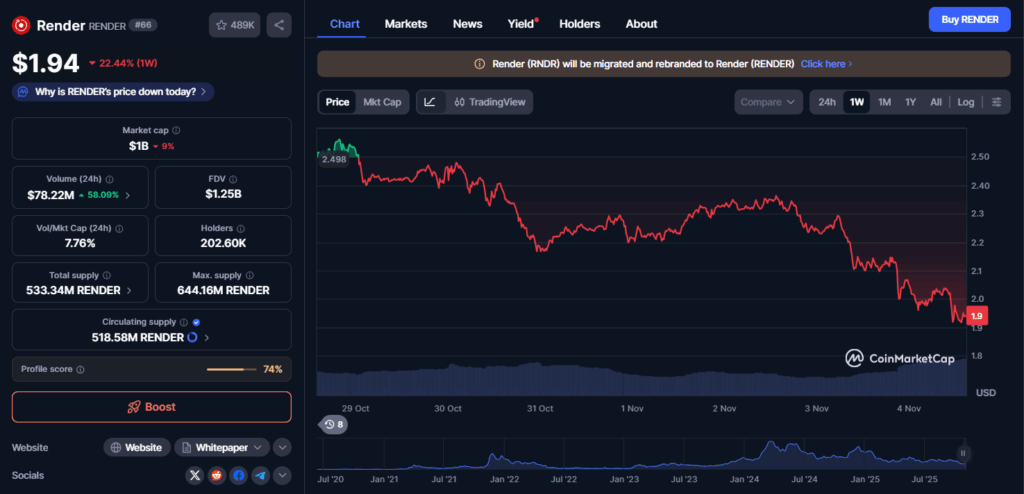Screen dimensions: 1024x494
Task: Click the Volume (24h) info icon
Action: [110, 179]
